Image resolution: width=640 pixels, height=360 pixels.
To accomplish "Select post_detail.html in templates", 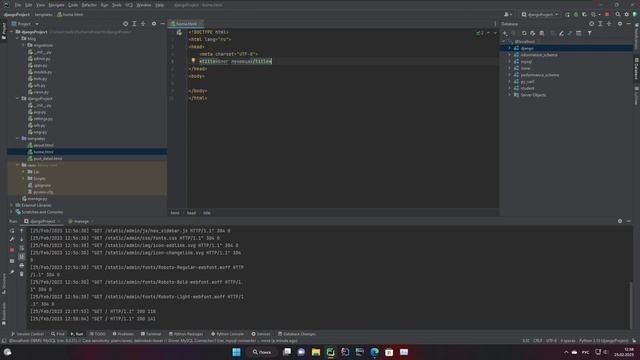I will coord(45,158).
